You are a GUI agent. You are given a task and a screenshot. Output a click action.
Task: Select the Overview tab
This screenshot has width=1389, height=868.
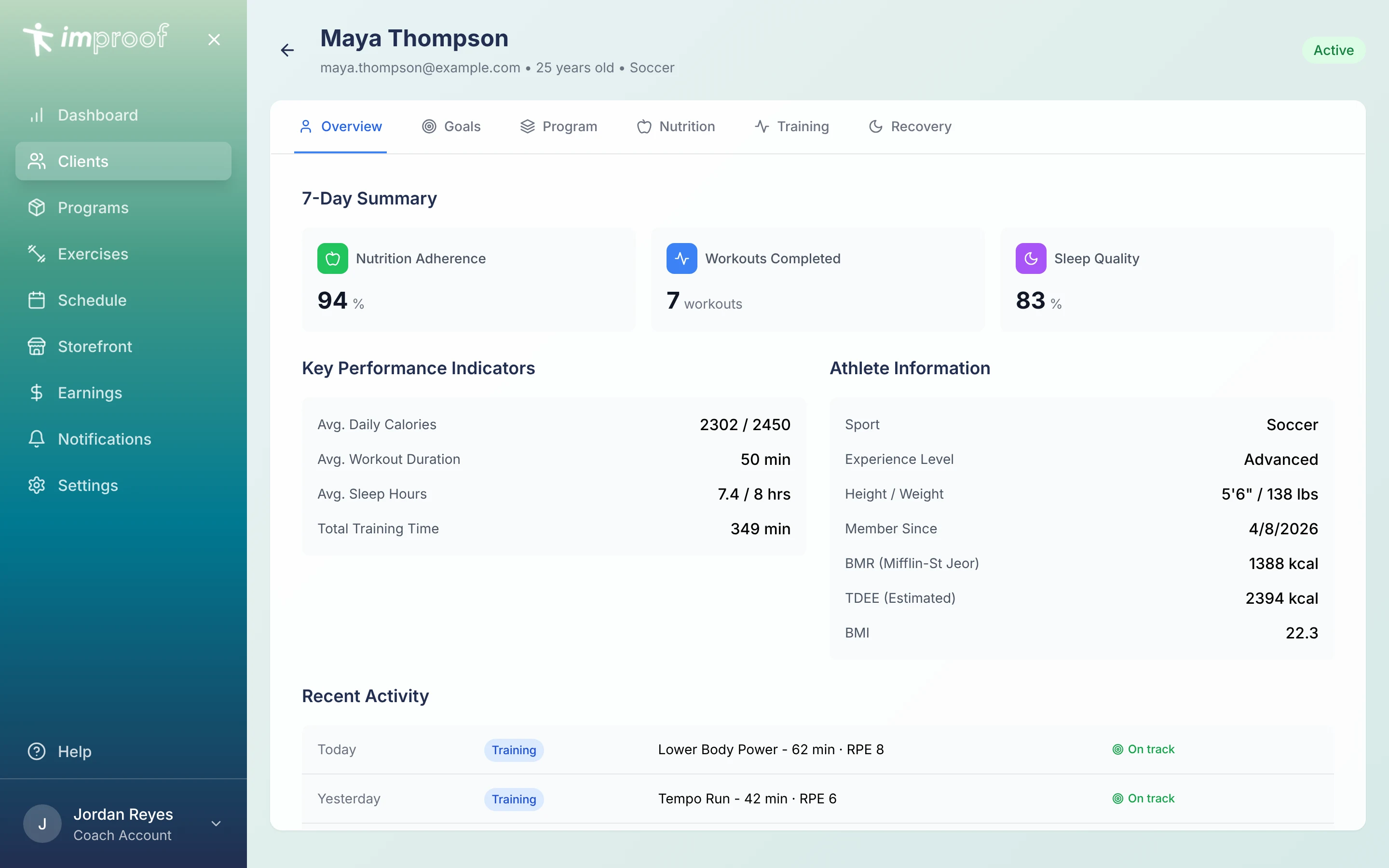point(340,126)
